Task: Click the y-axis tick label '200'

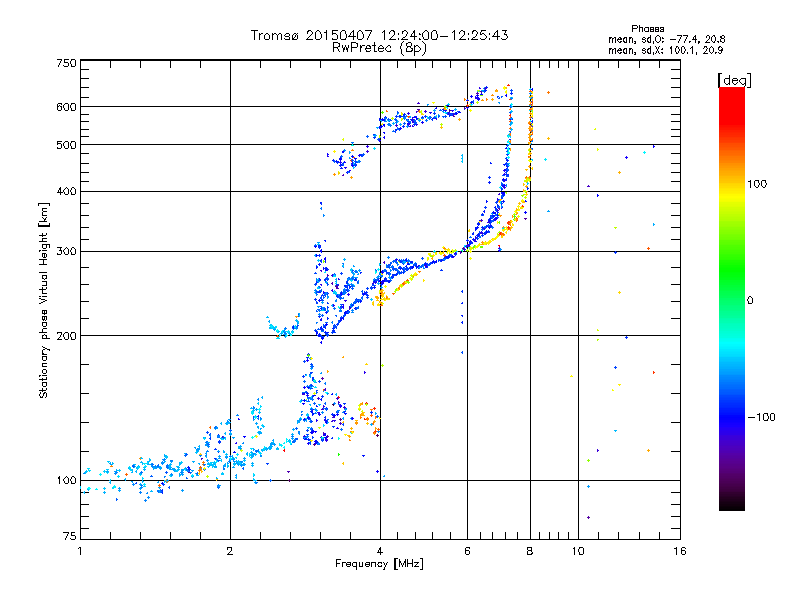Action: tap(66, 336)
